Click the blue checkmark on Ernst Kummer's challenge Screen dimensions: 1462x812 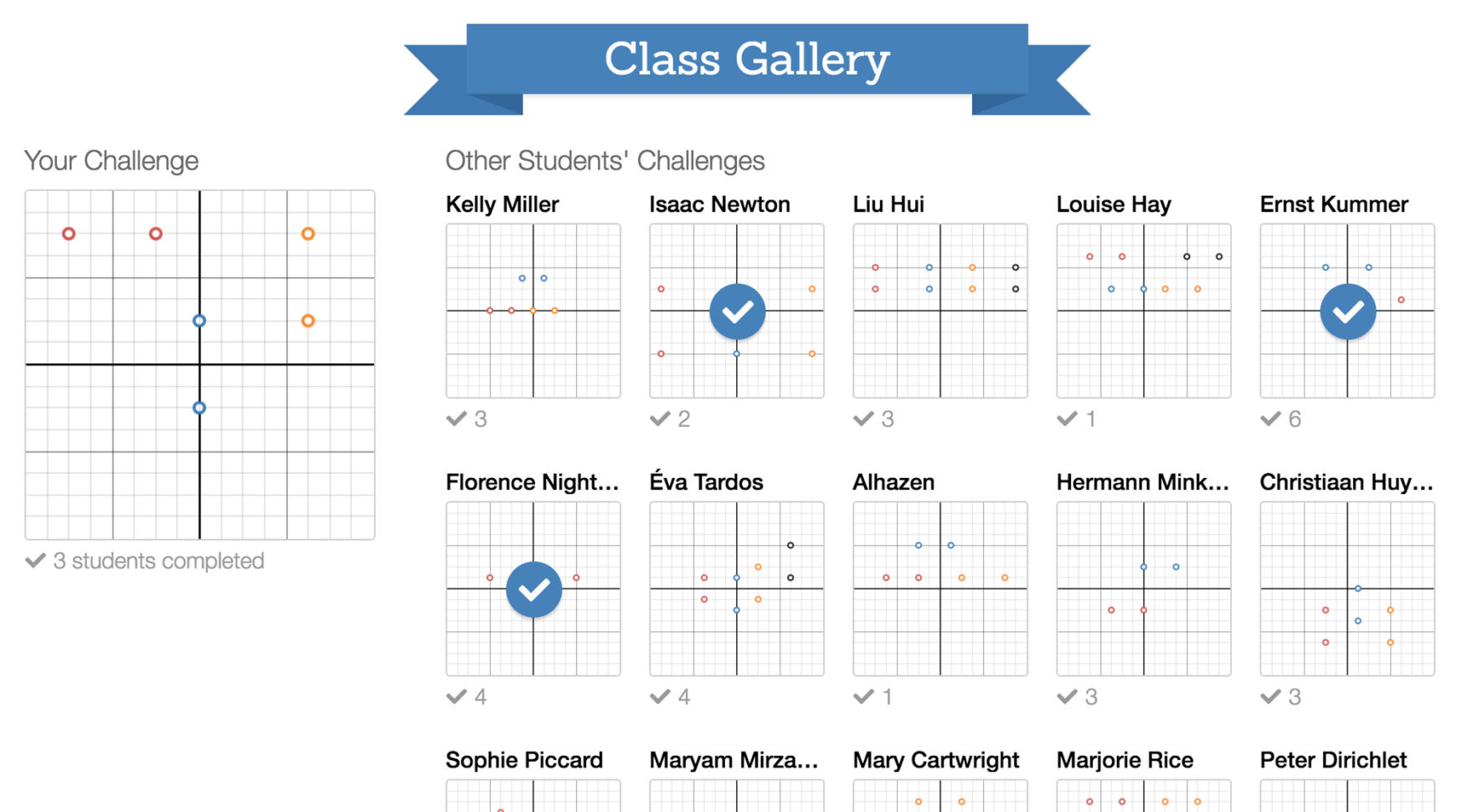tap(1347, 311)
